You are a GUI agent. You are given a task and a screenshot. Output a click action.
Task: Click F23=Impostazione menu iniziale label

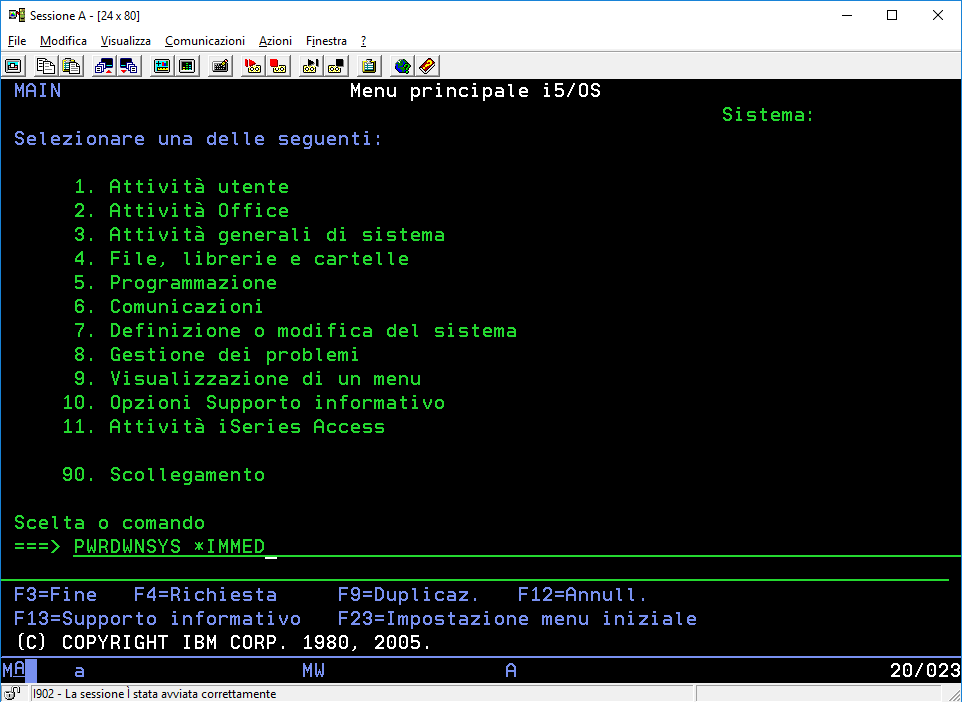(x=517, y=618)
